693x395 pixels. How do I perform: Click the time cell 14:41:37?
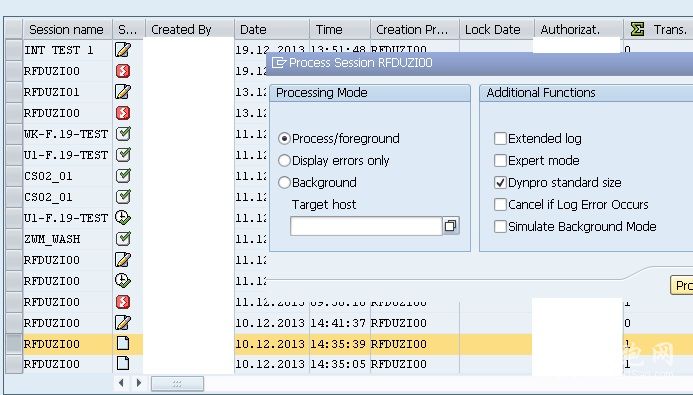click(338, 323)
